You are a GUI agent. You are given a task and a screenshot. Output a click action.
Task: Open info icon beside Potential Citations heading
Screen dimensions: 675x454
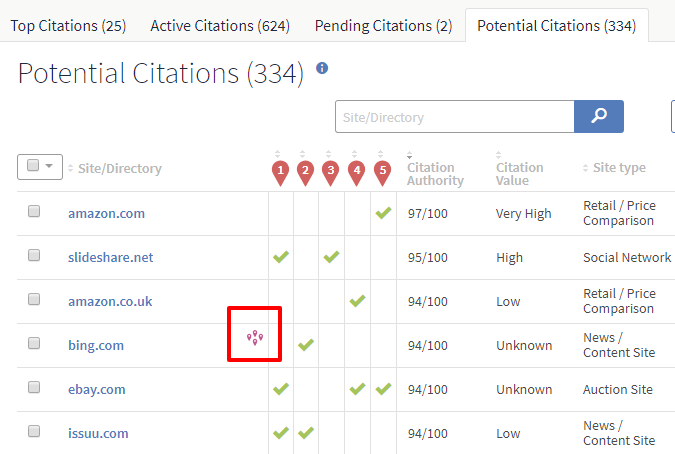(322, 68)
